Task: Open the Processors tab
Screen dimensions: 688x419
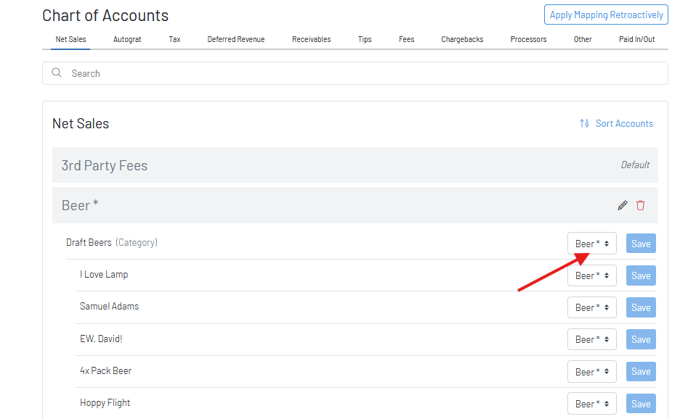Action: click(x=528, y=39)
